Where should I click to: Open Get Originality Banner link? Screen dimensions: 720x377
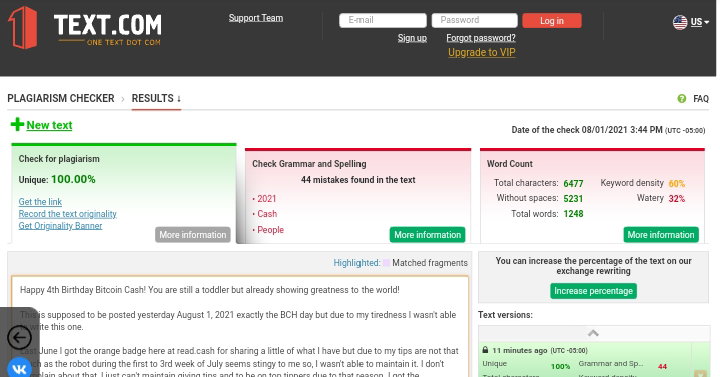(x=60, y=225)
